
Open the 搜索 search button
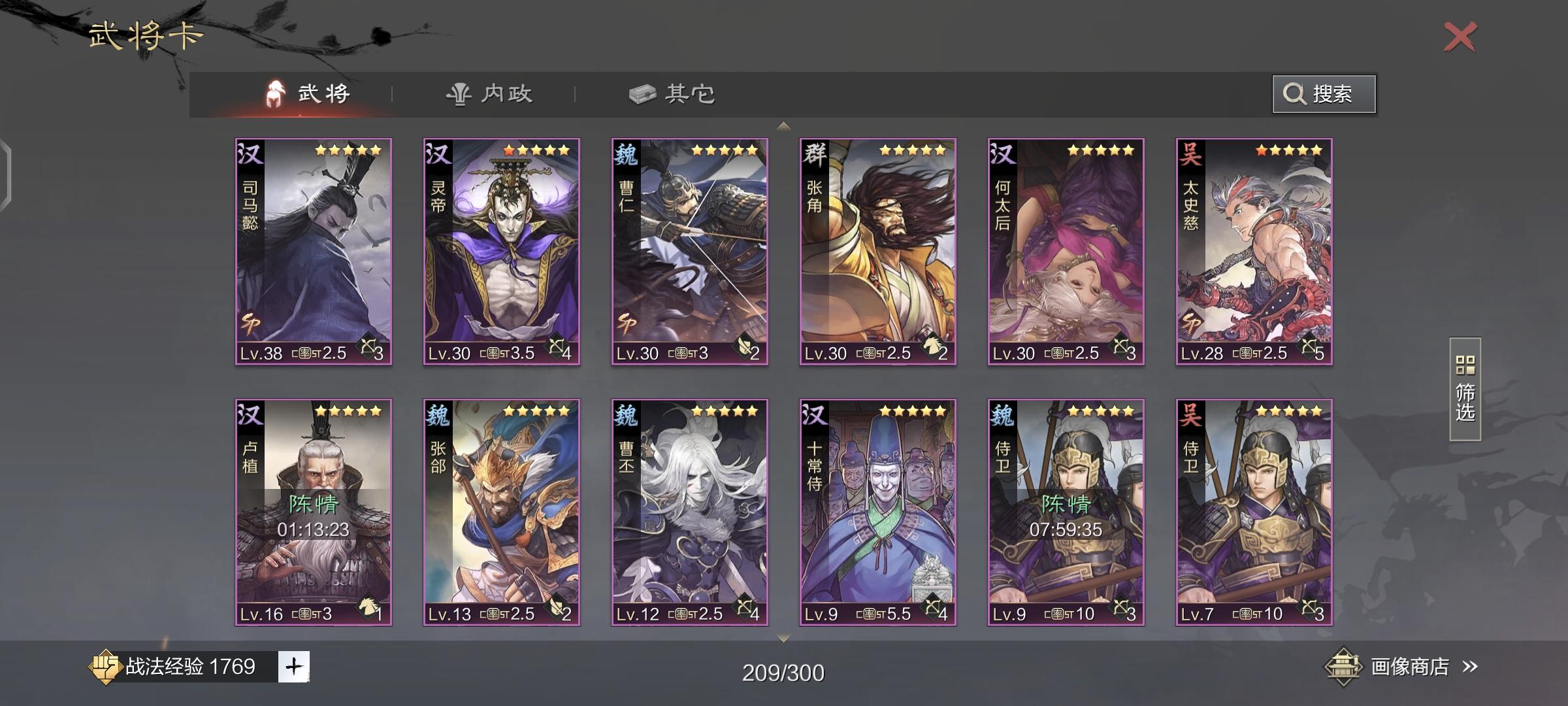[1324, 94]
